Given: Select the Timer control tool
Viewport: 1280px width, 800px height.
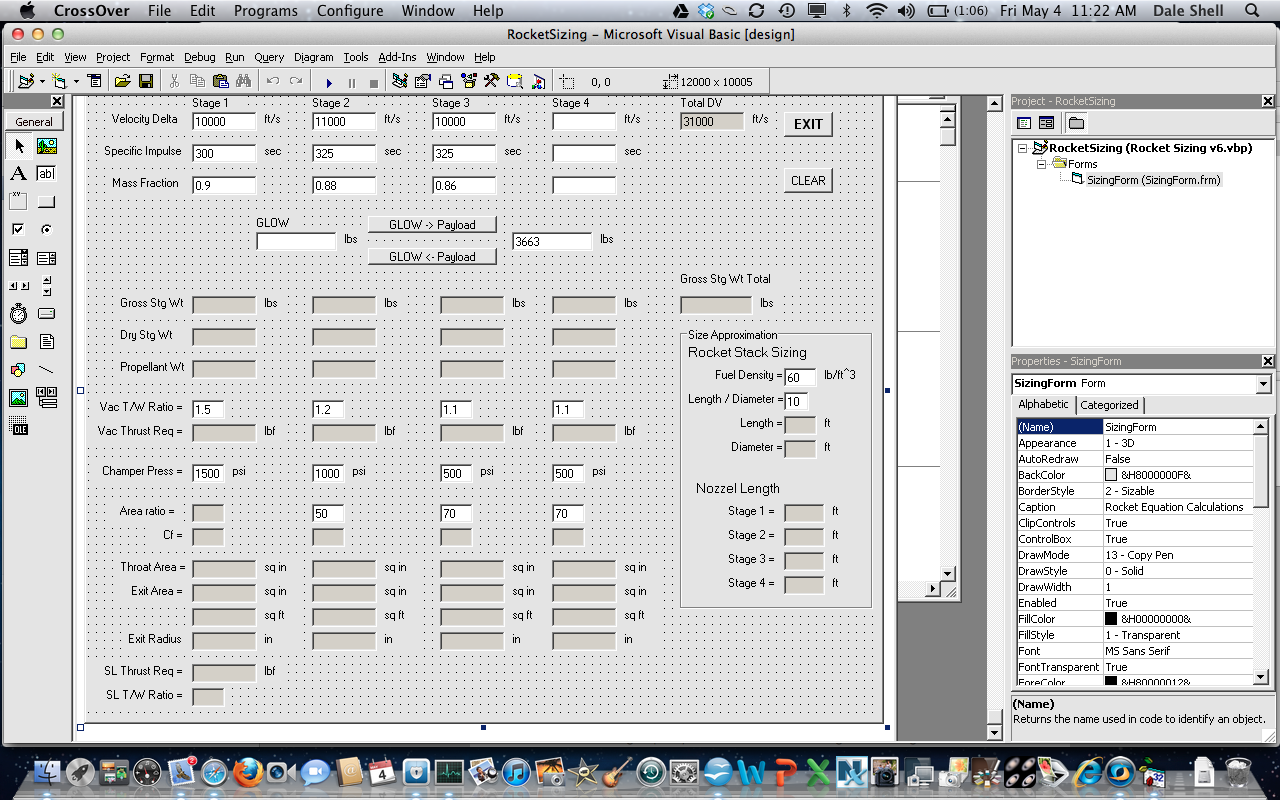Looking at the screenshot, I should [x=19, y=314].
